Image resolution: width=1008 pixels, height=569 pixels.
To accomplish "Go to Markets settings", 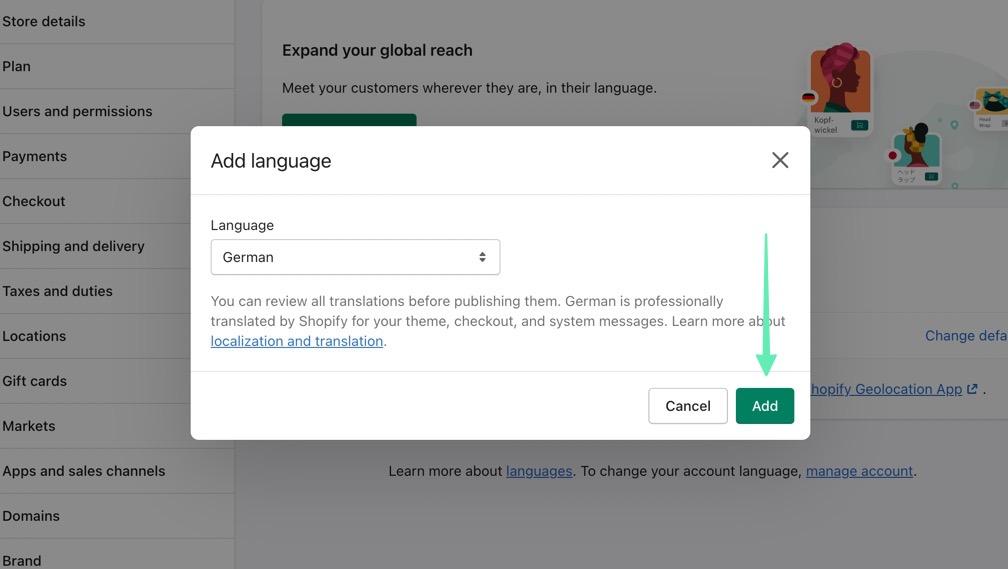I will point(29,426).
